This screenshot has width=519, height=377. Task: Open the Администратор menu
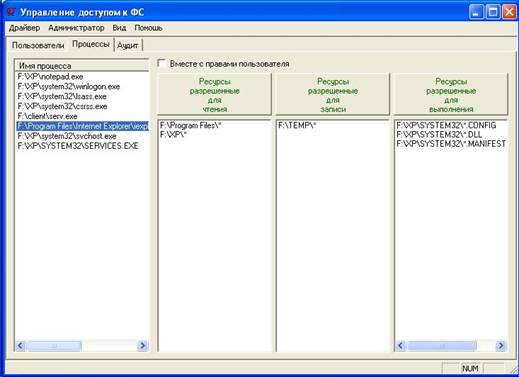click(x=76, y=28)
